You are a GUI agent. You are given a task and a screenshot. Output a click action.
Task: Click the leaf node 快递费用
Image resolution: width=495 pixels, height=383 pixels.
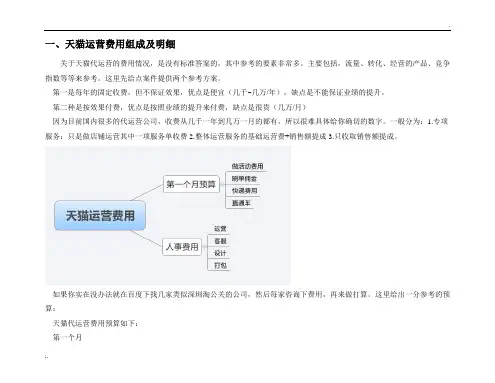[x=244, y=191]
